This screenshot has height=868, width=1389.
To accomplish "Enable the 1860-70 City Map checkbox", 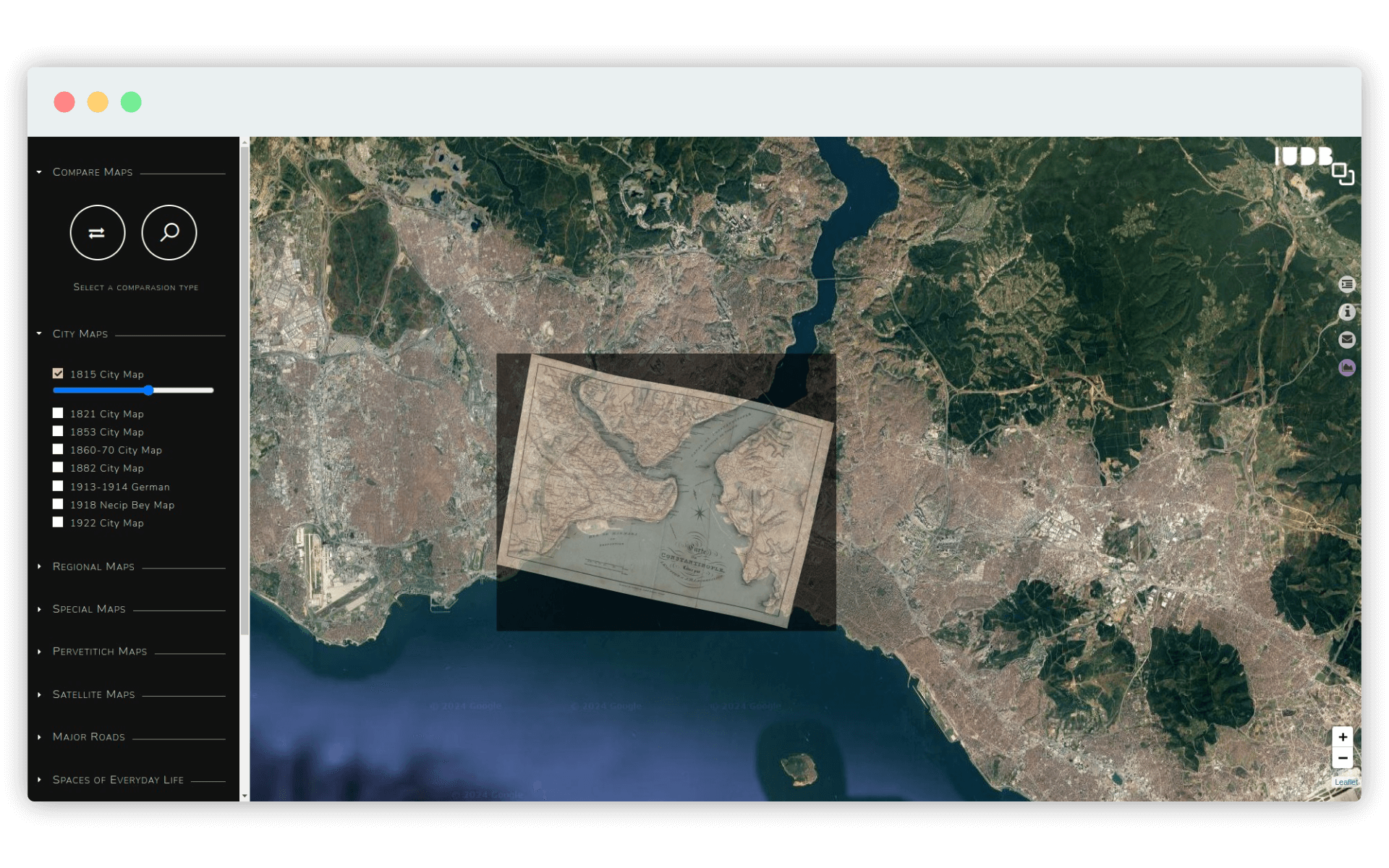I will click(58, 449).
